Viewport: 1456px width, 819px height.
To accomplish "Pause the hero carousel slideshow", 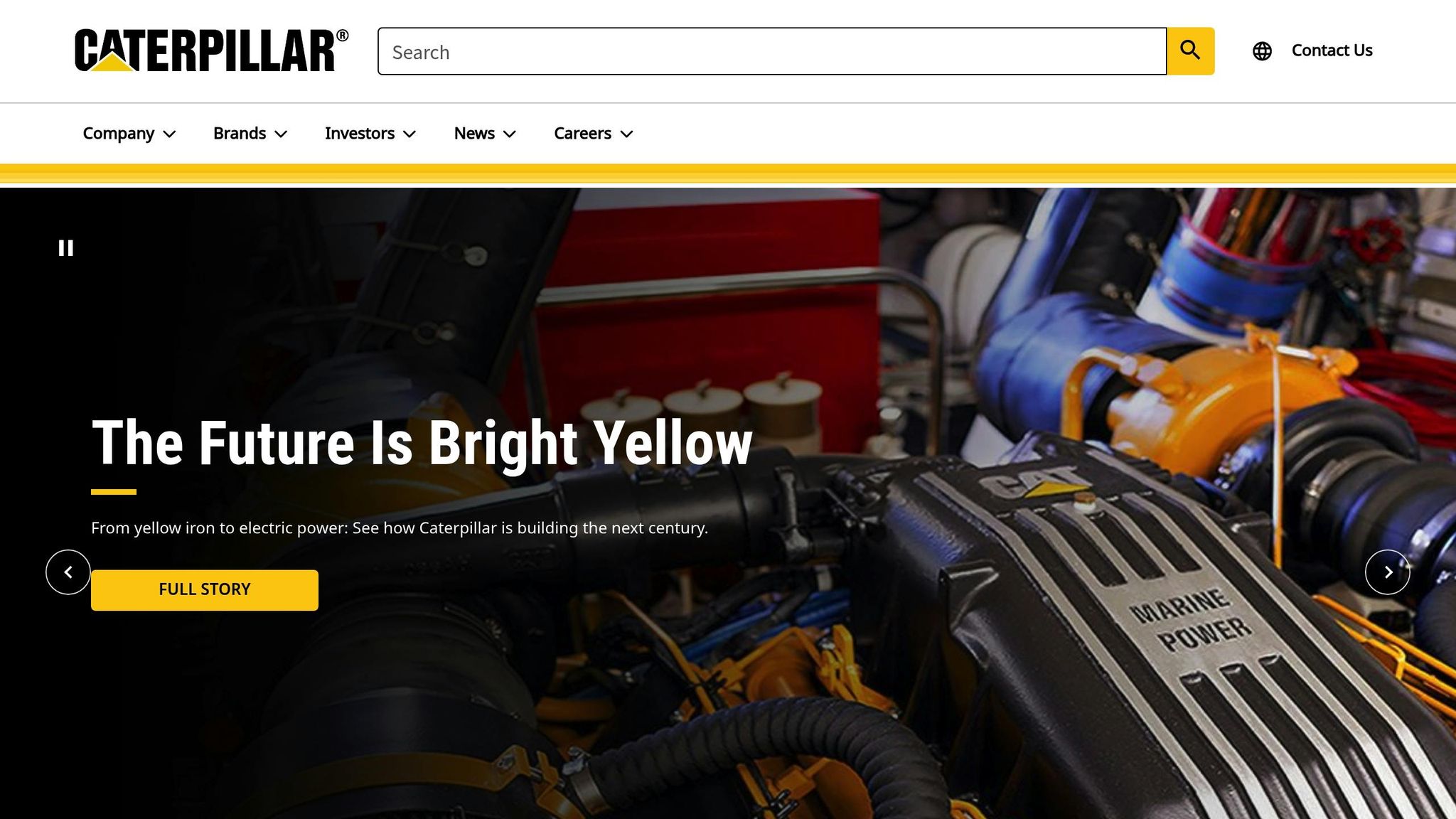I will (66, 248).
